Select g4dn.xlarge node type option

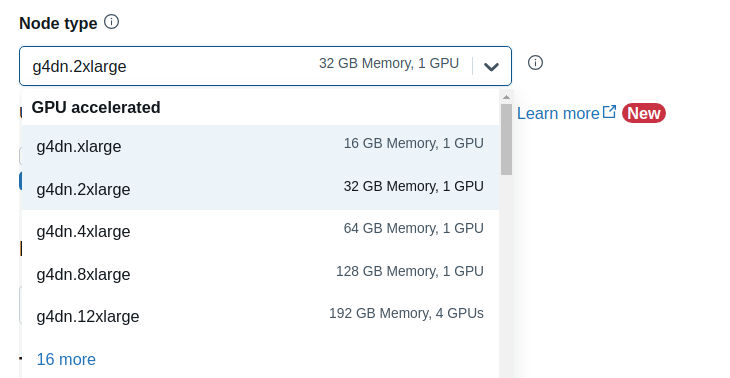(260, 146)
